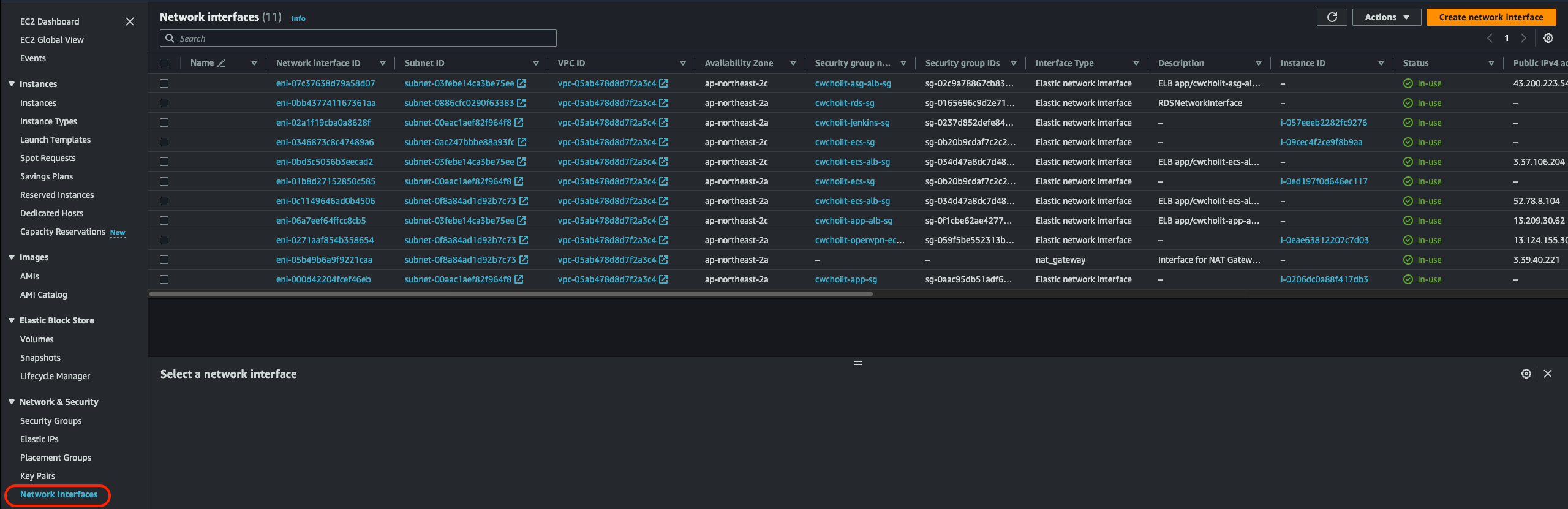Screen dimensions: 1568x509
Task: Sort by Network interface ID column arrow
Action: coord(383,63)
